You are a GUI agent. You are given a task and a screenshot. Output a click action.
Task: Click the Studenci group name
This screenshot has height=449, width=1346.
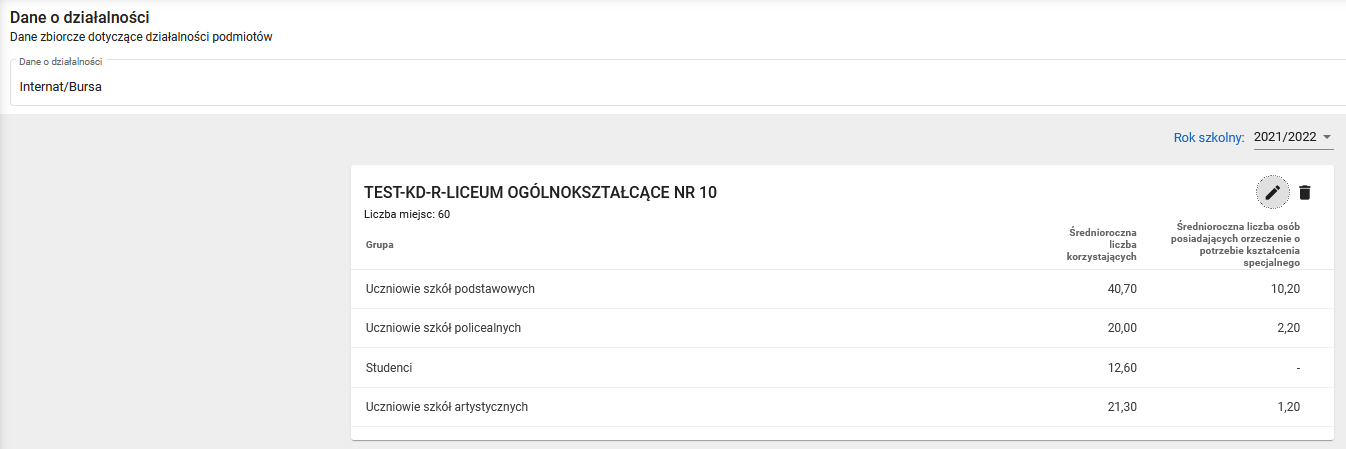point(389,368)
